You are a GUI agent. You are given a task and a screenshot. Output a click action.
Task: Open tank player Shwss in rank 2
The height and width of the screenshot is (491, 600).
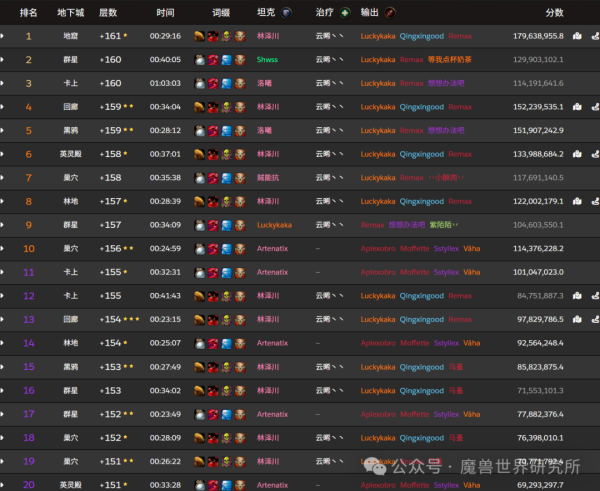pyautogui.click(x=267, y=60)
